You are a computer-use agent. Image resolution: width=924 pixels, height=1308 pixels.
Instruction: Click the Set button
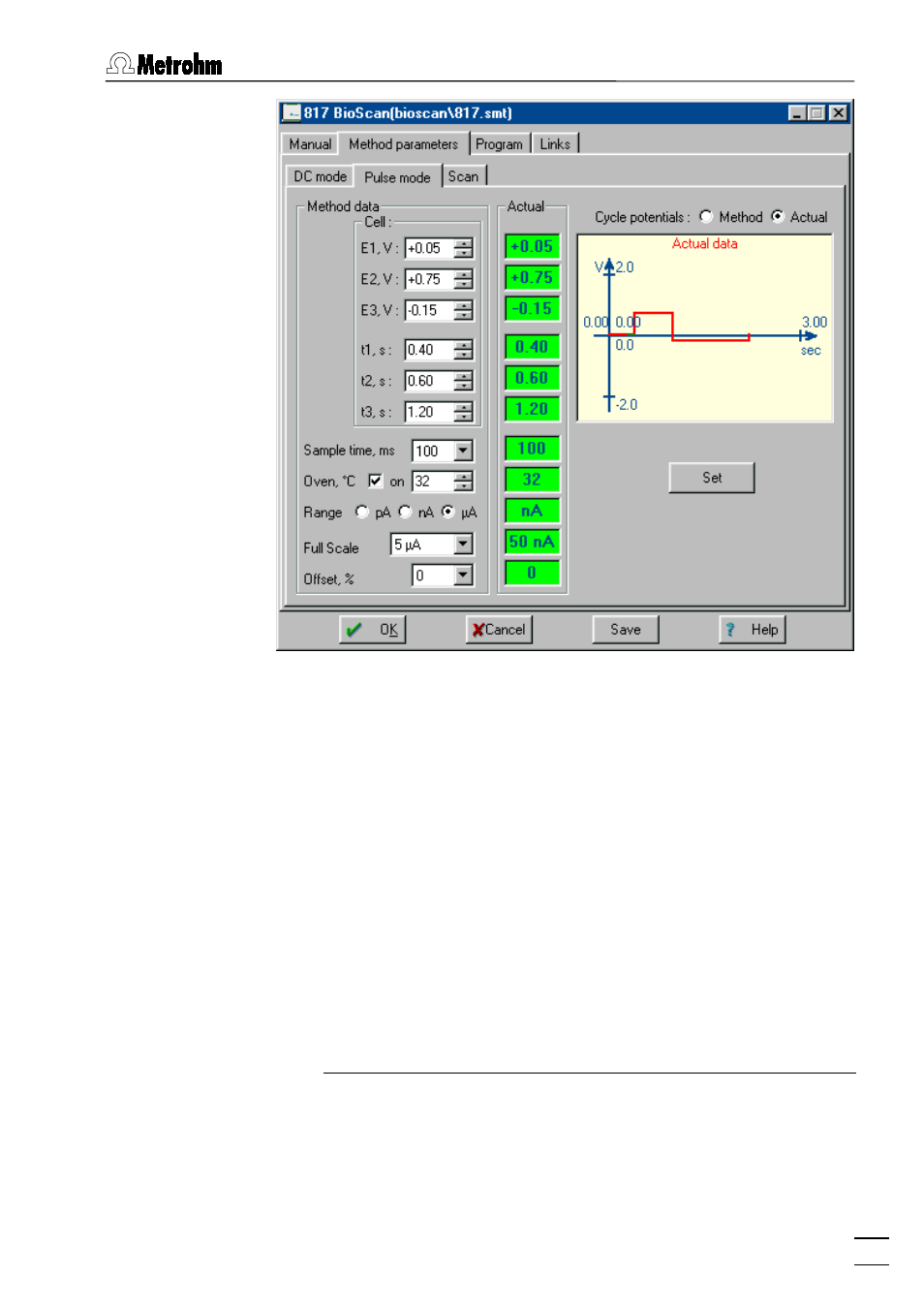click(712, 478)
